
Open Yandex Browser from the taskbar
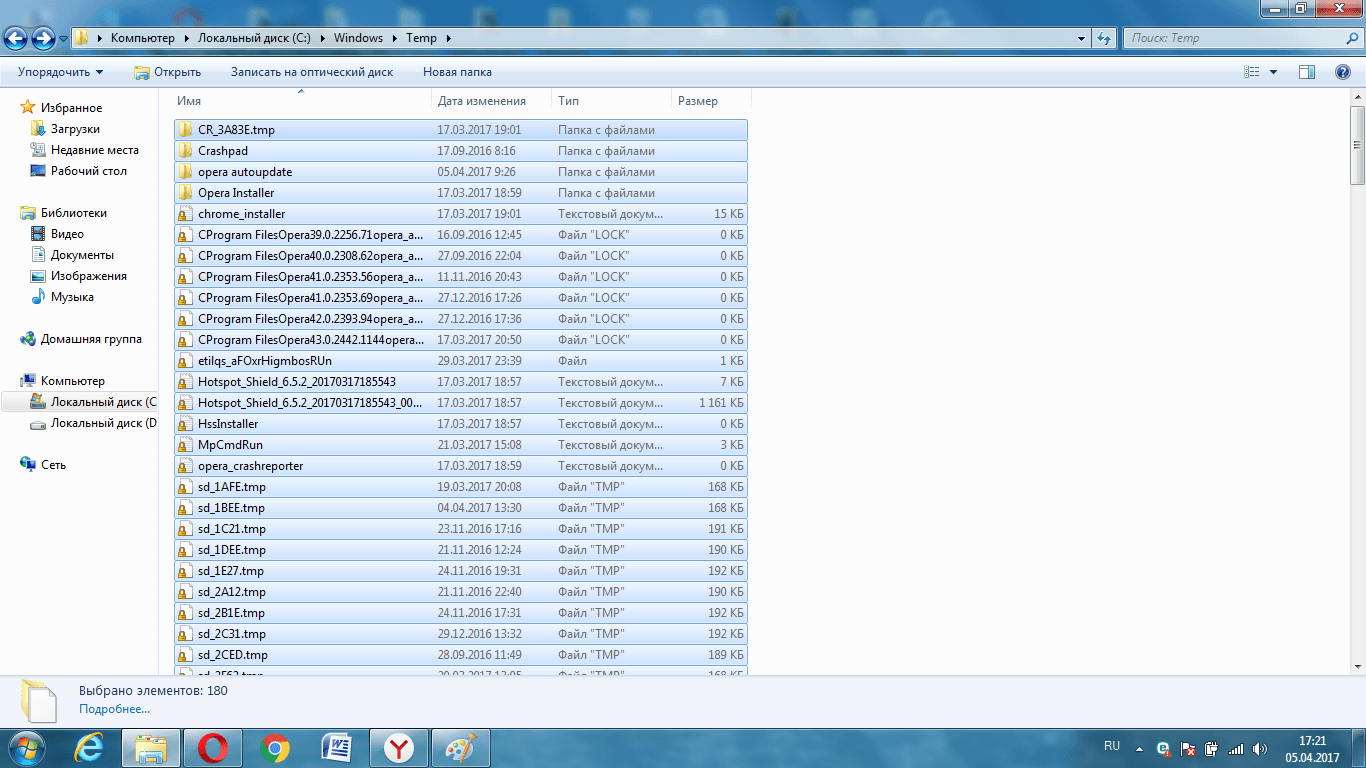point(399,747)
